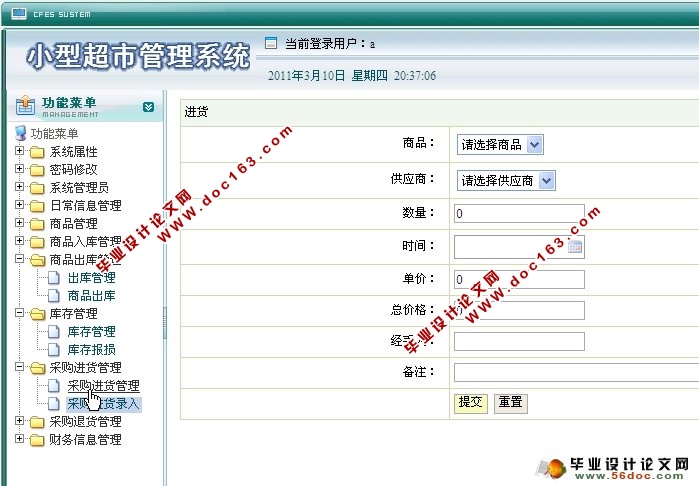Expand the 系统管理员 tree node
This screenshot has height=486, width=699.
coord(19,186)
